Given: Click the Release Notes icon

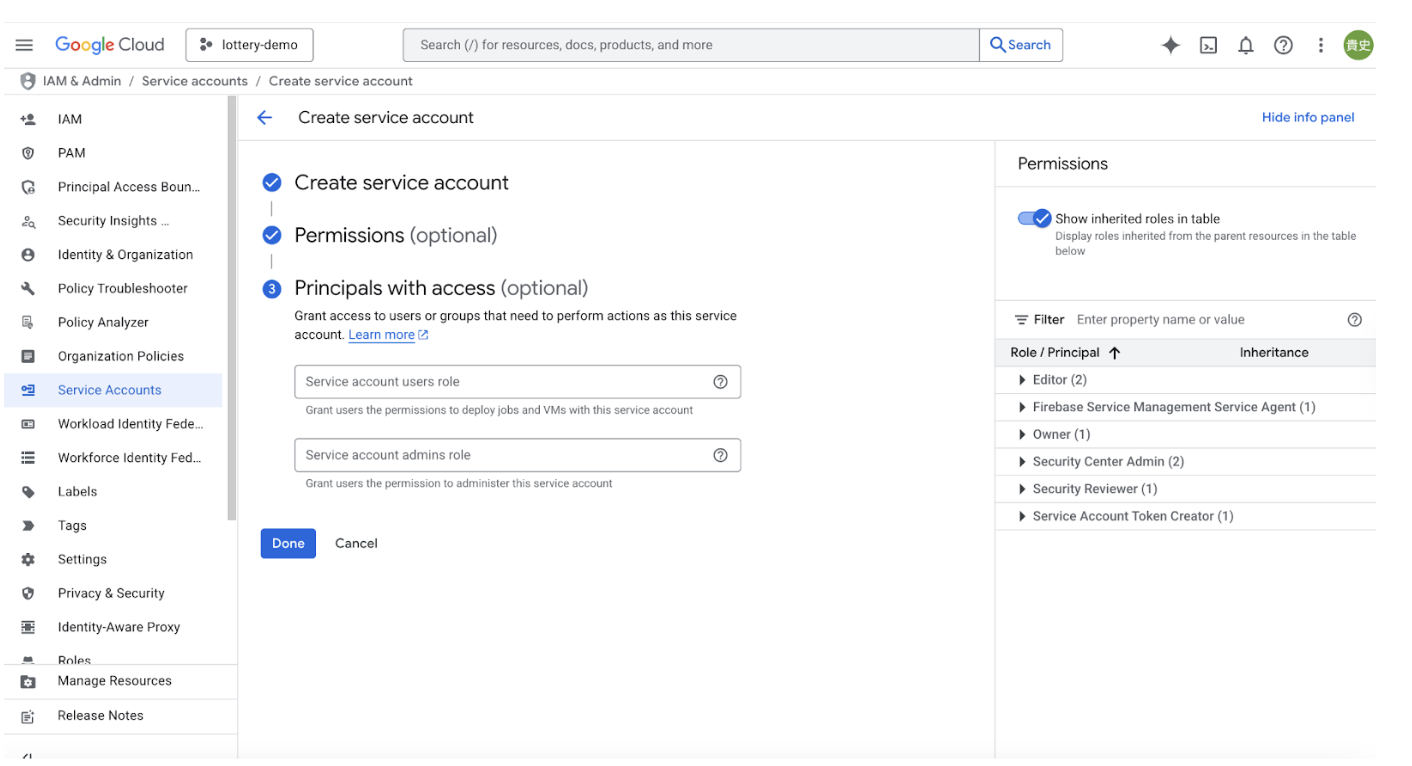Looking at the screenshot, I should click(x=28, y=716).
